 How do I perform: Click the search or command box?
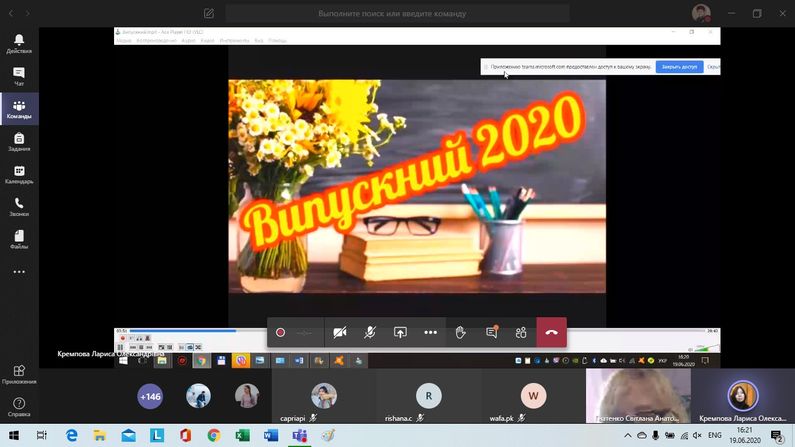(398, 14)
